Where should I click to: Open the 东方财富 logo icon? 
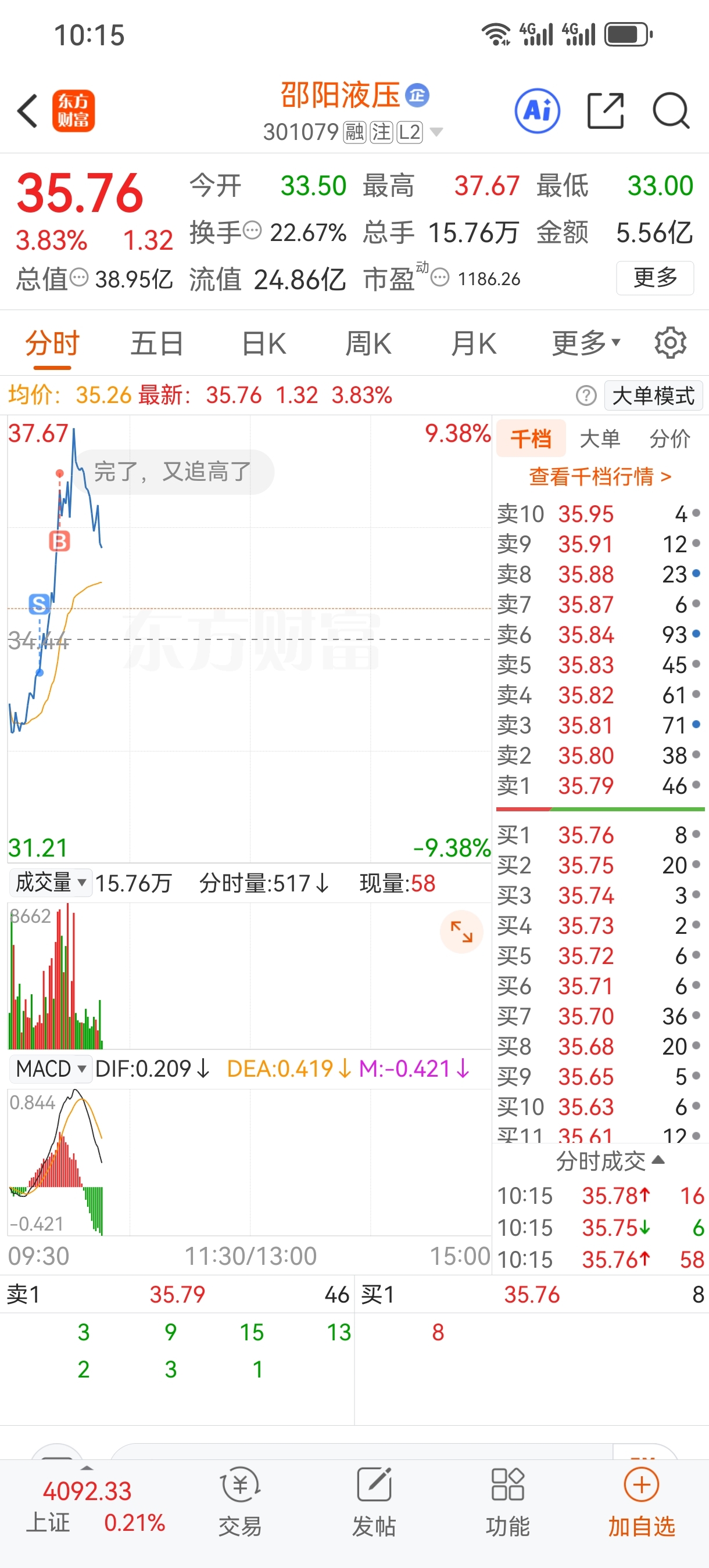point(74,111)
